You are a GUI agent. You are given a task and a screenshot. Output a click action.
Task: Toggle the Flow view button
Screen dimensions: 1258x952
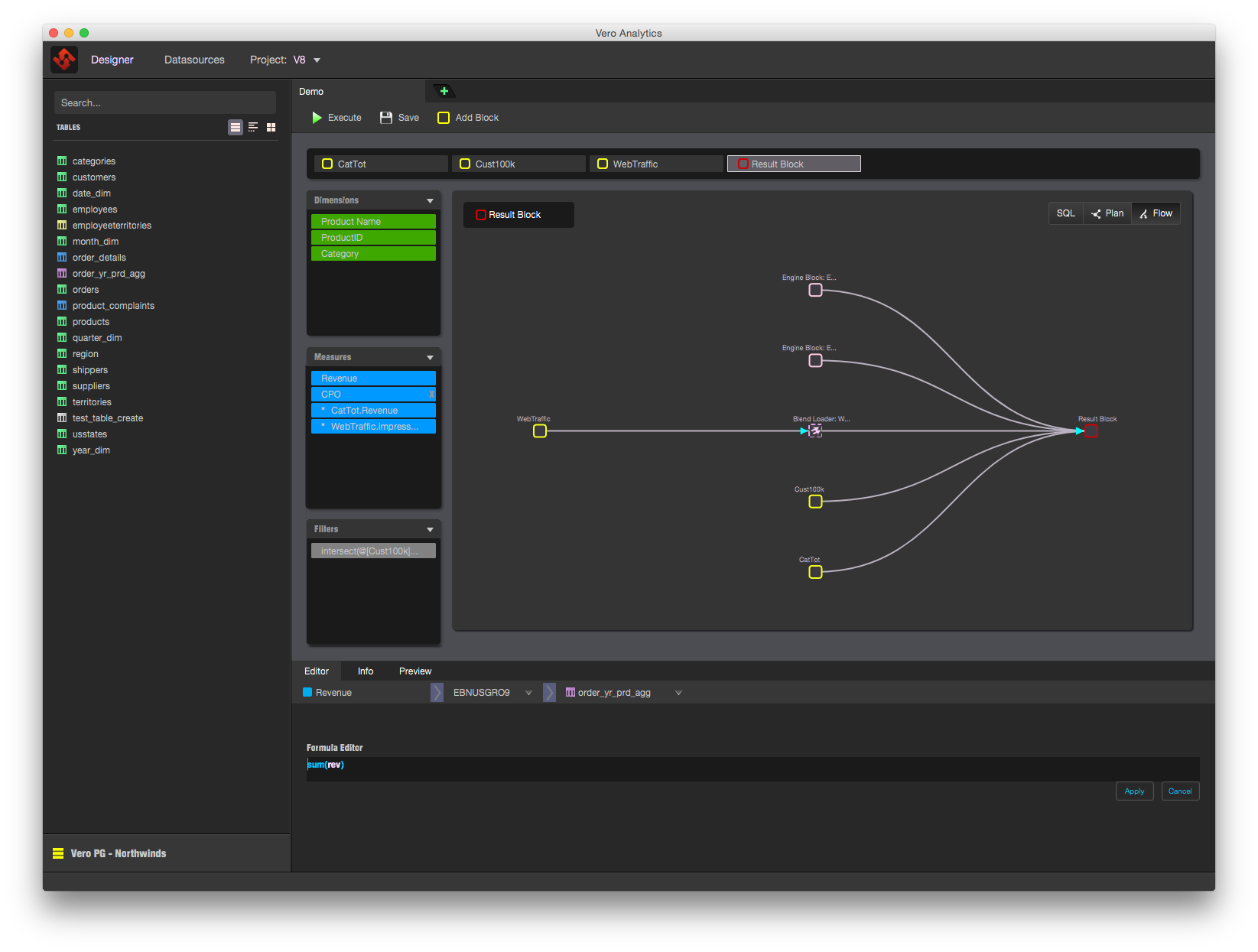1156,213
